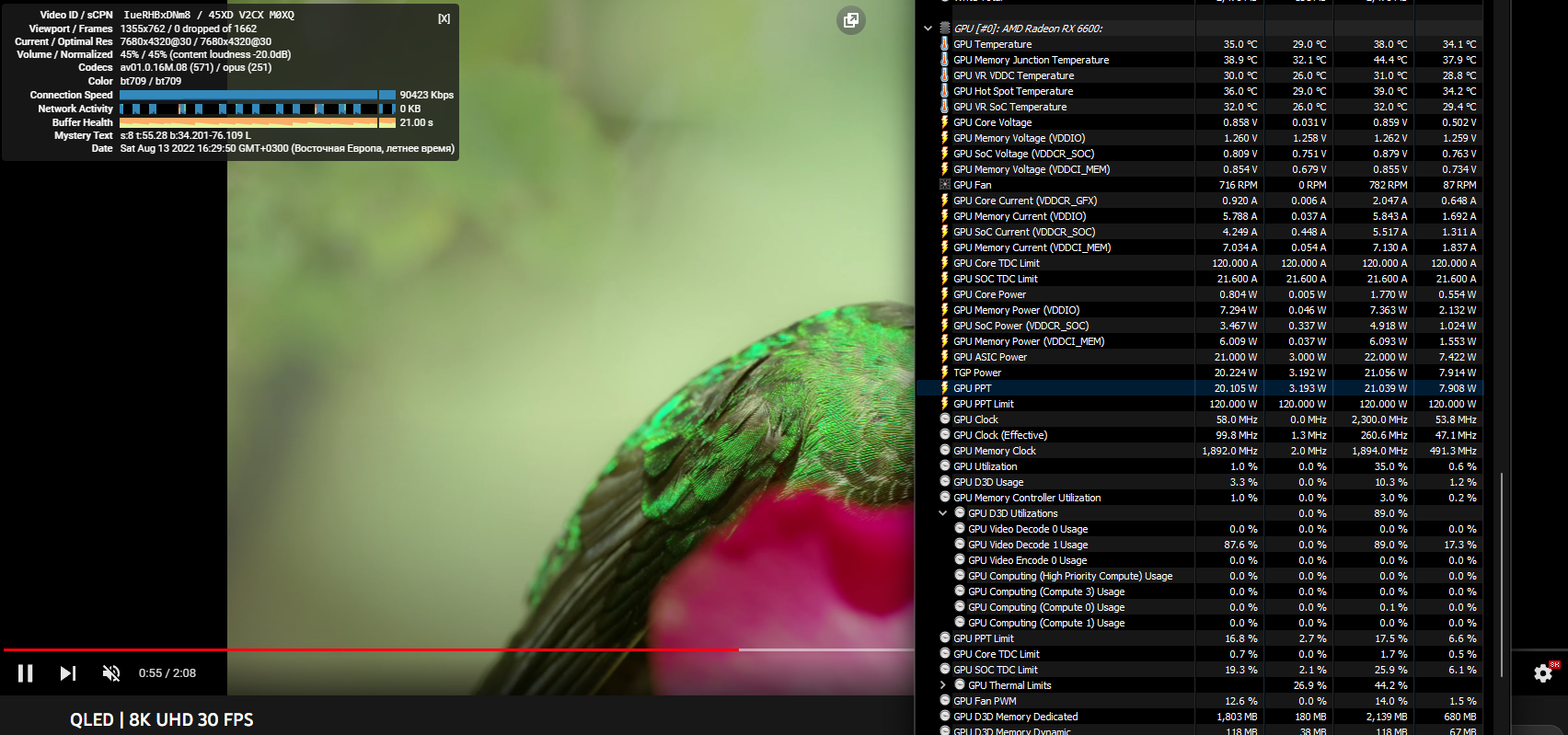Expand the GPU Thermal Limits subgroup
This screenshot has width=1568, height=735.
tap(942, 685)
